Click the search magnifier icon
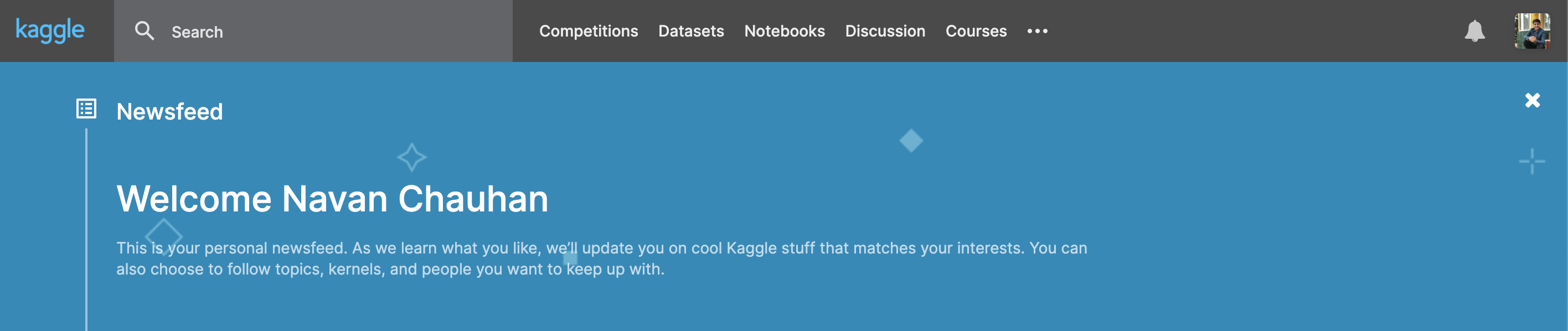Image resolution: width=1568 pixels, height=331 pixels. pos(145,30)
